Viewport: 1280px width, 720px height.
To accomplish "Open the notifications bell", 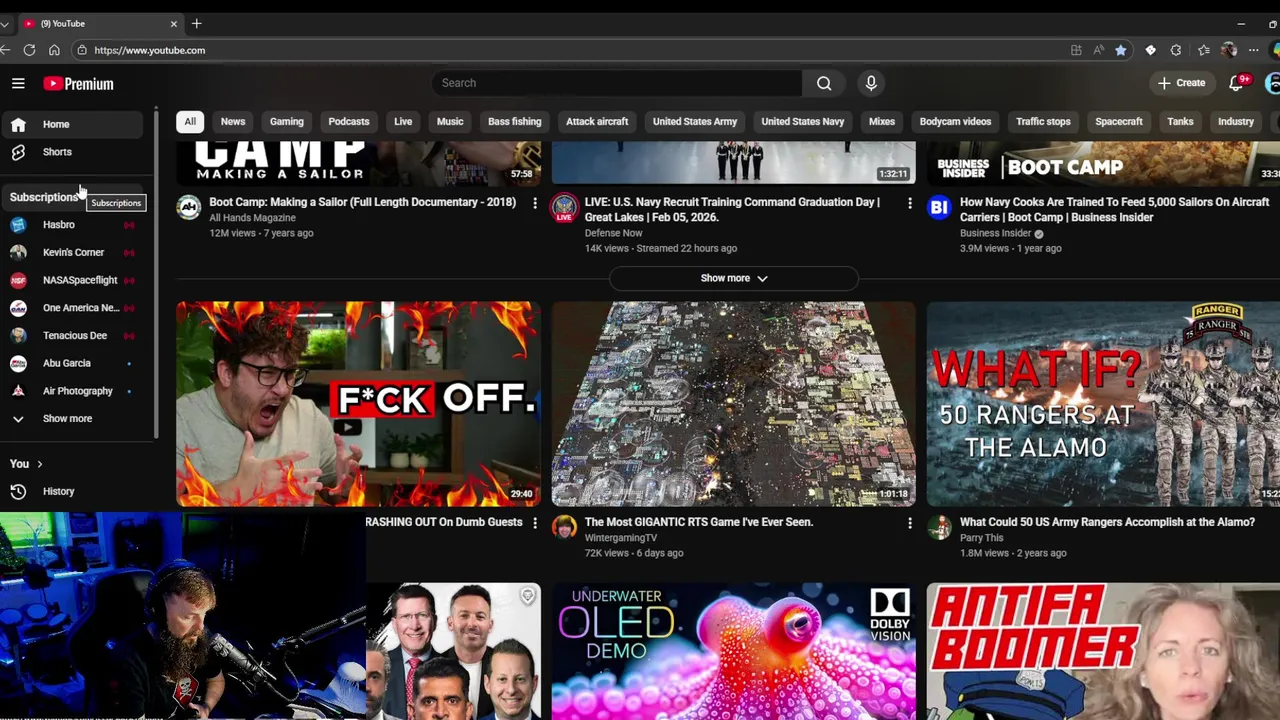I will click(x=1237, y=83).
